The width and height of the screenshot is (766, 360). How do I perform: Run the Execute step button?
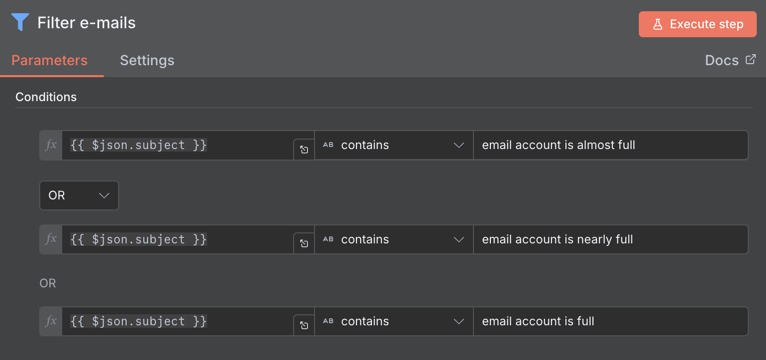[x=698, y=24]
